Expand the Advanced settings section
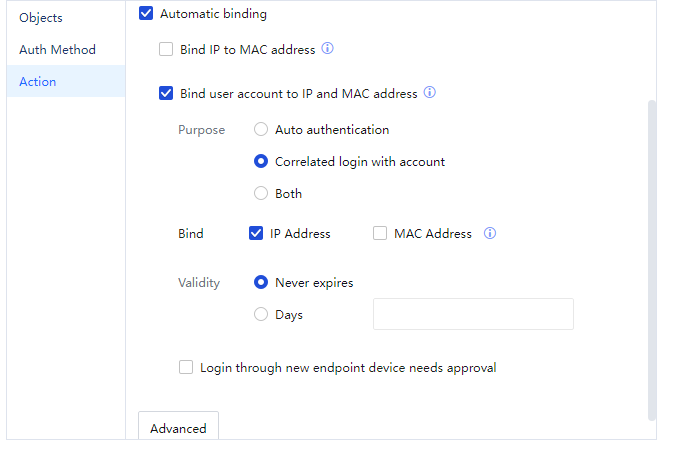This screenshot has height=453, width=685. [x=178, y=428]
